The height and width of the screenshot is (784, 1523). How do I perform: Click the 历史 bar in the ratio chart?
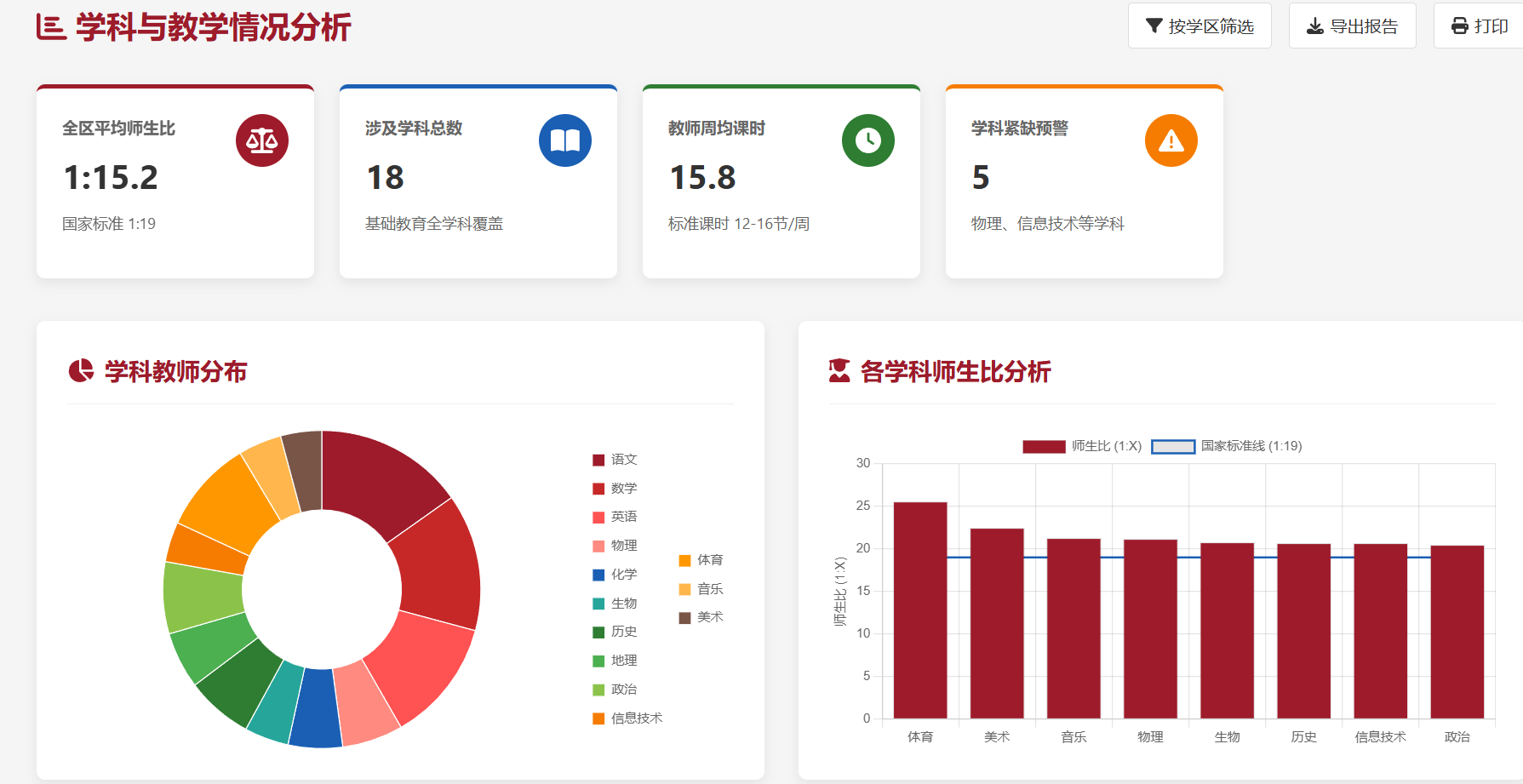(1303, 631)
